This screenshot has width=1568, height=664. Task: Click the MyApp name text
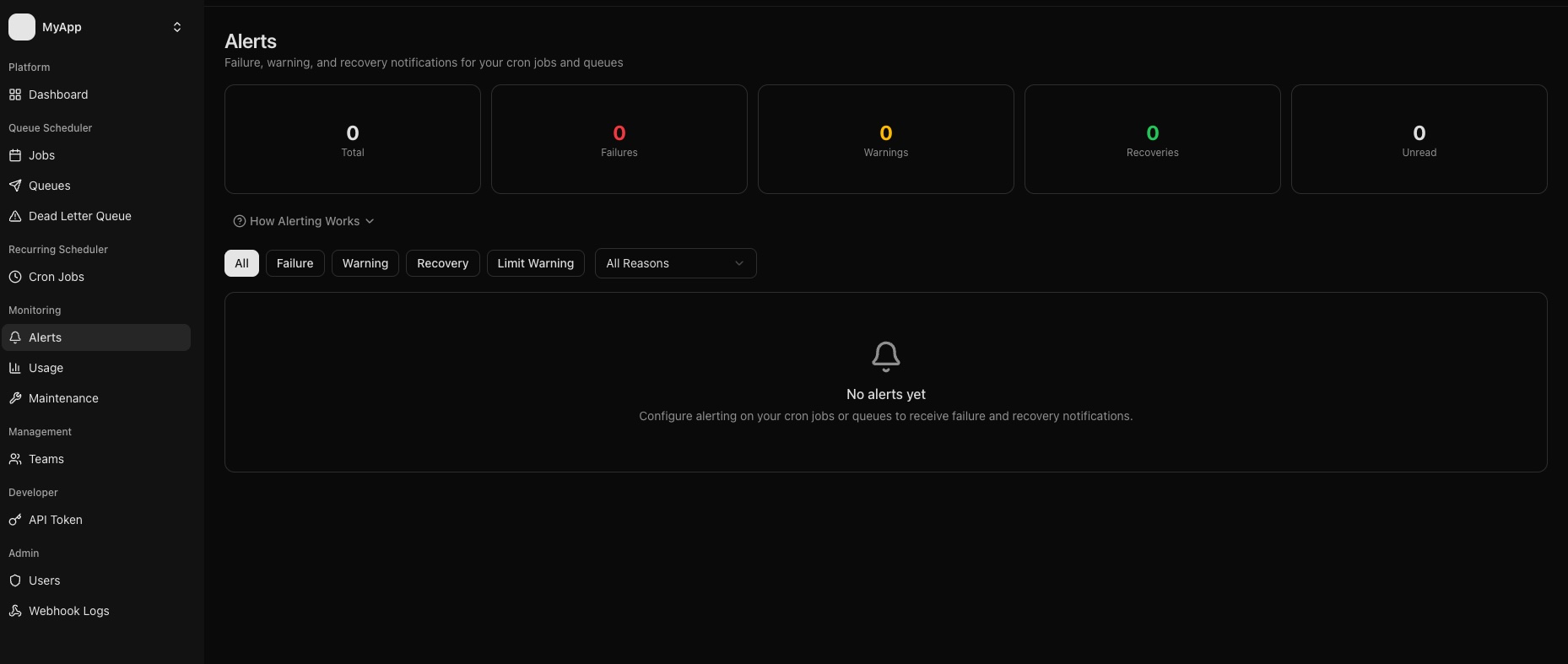(x=62, y=27)
